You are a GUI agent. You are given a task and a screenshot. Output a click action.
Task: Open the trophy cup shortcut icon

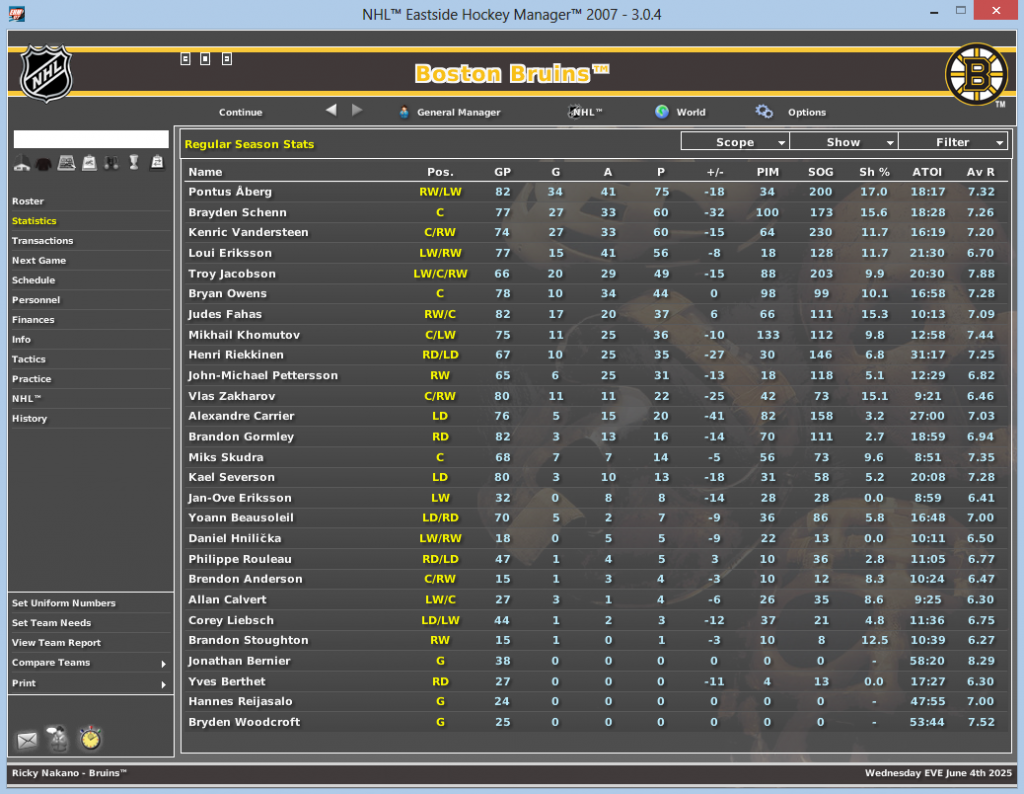(134, 163)
